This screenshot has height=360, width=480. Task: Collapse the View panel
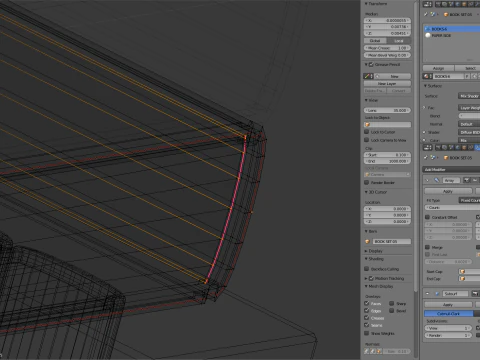[x=366, y=100]
